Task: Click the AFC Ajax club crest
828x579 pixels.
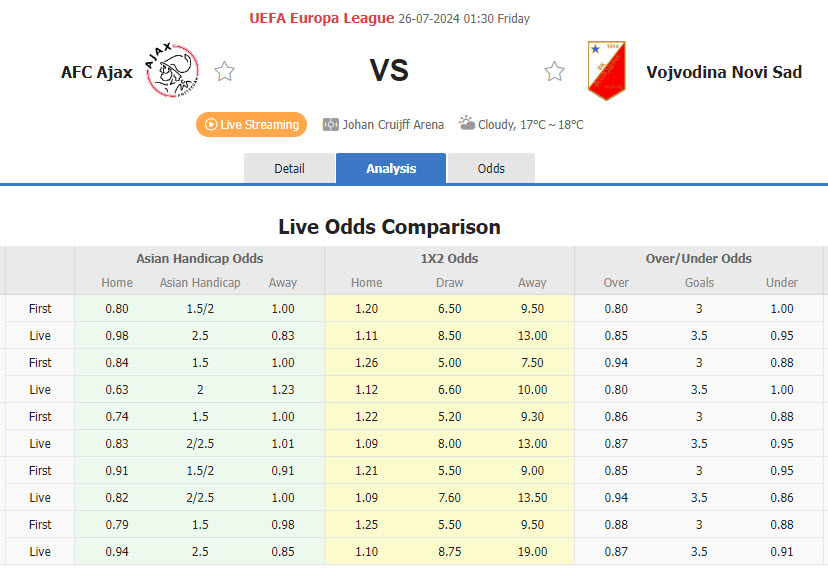Action: click(170, 72)
